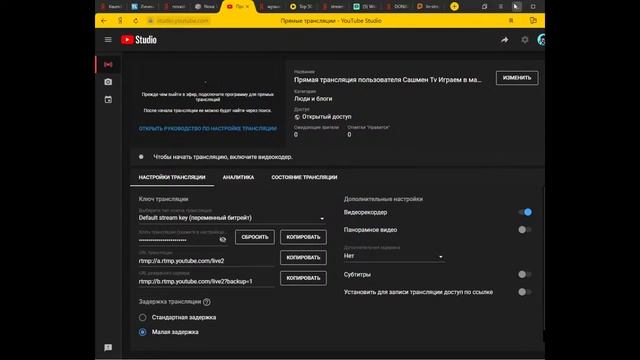Open the stream setup guide link

[208, 129]
